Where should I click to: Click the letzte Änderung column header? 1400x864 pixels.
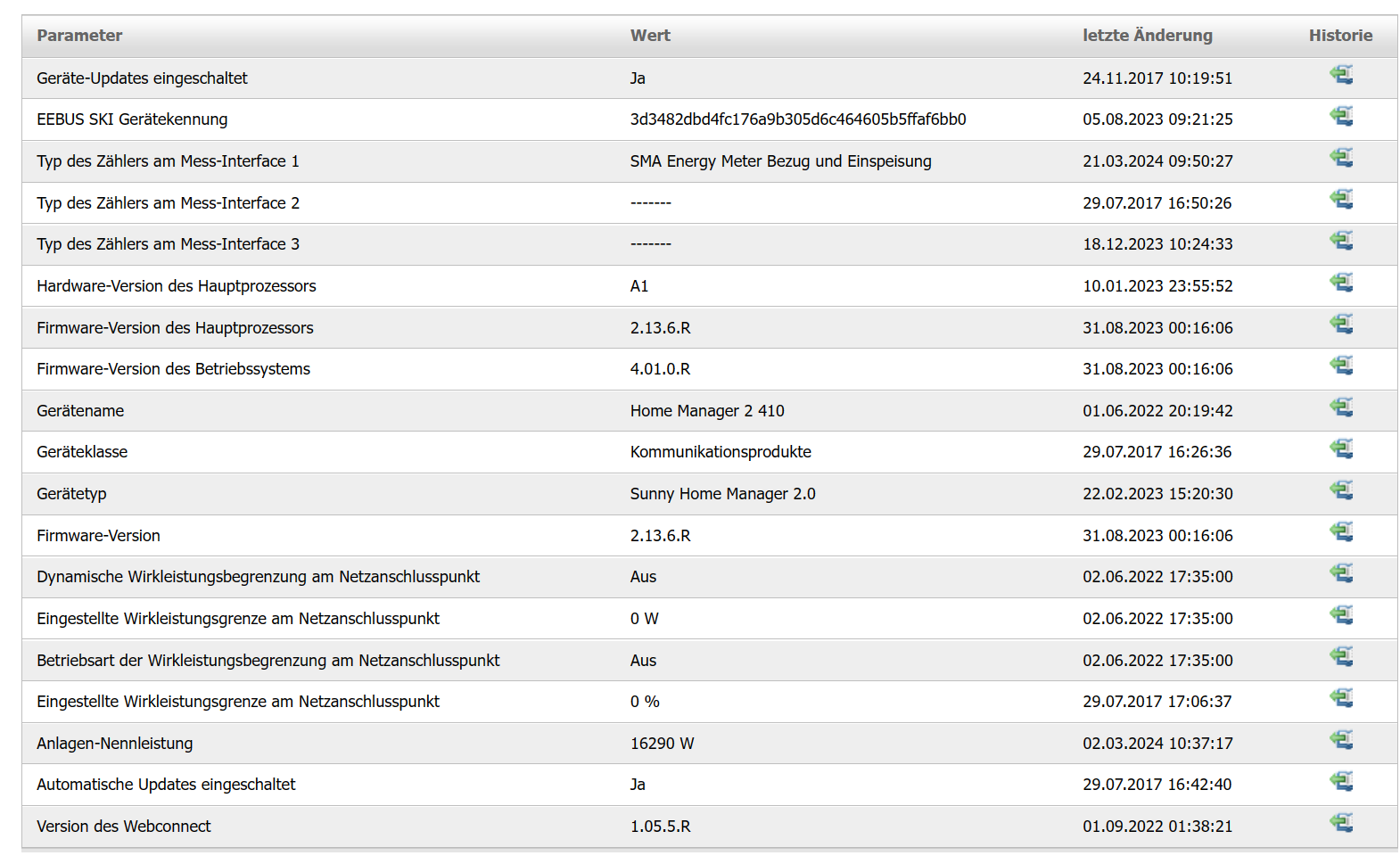click(1148, 36)
